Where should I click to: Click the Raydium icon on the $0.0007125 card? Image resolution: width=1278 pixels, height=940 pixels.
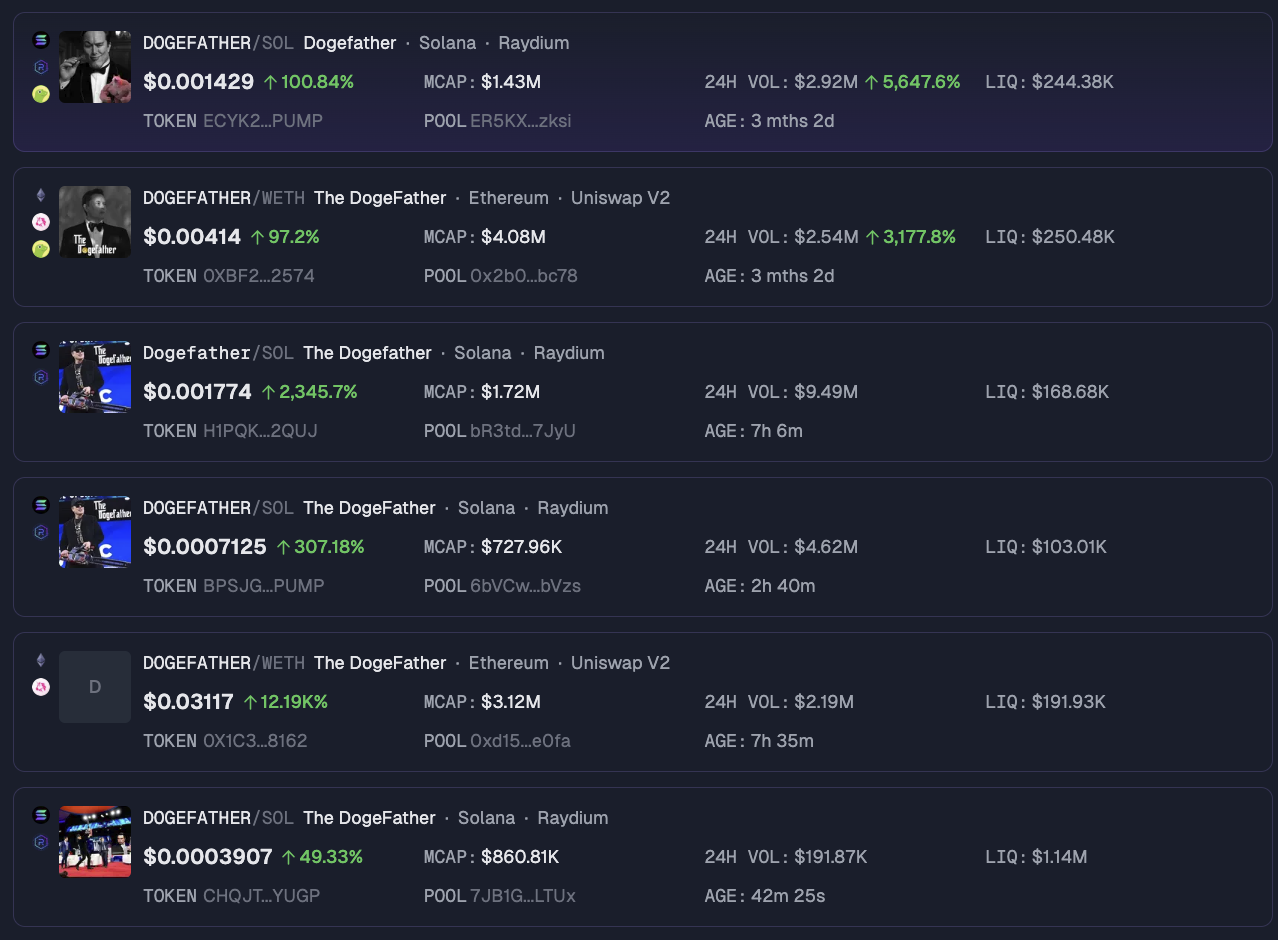[x=41, y=532]
